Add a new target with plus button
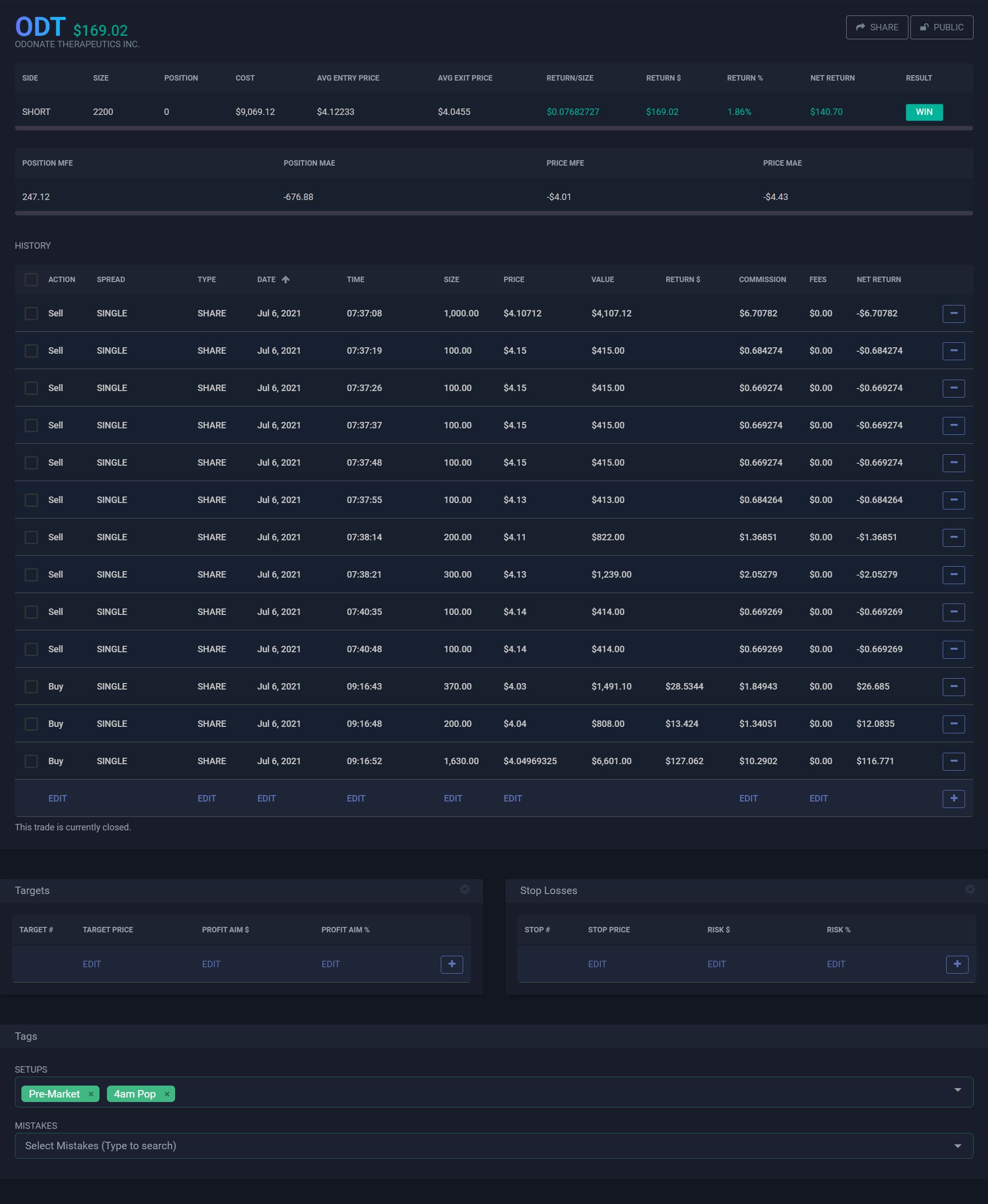This screenshot has width=988, height=1204. point(451,964)
